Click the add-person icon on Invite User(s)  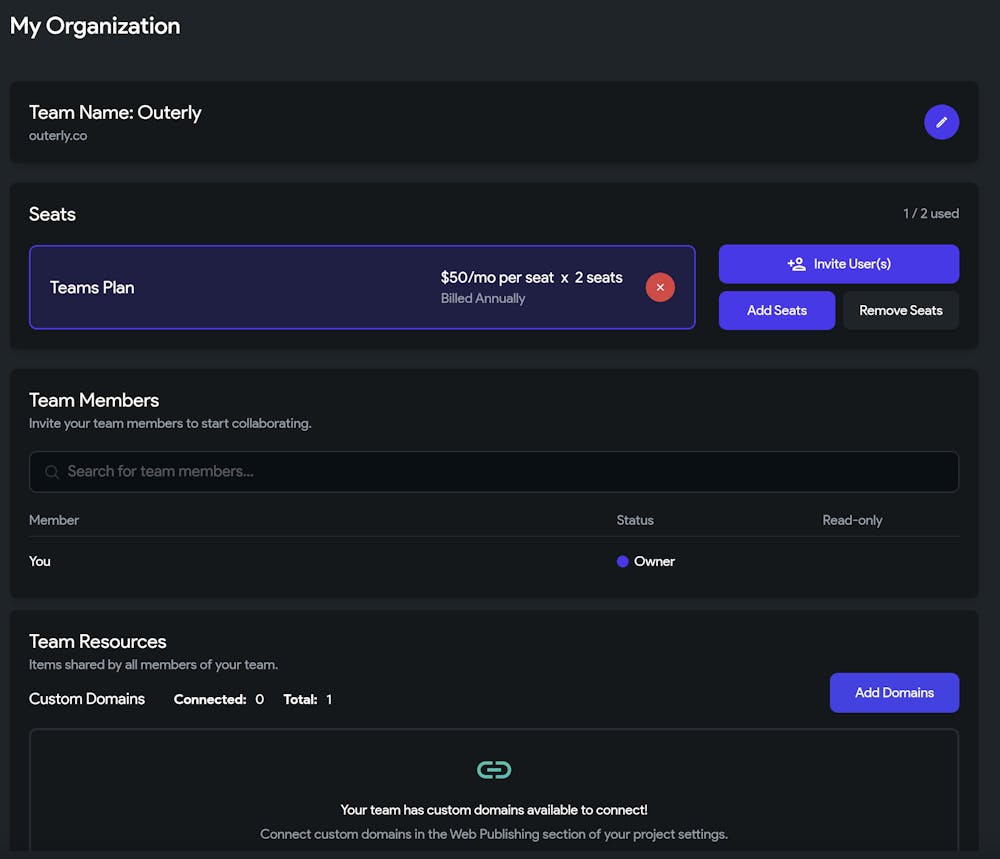point(796,264)
